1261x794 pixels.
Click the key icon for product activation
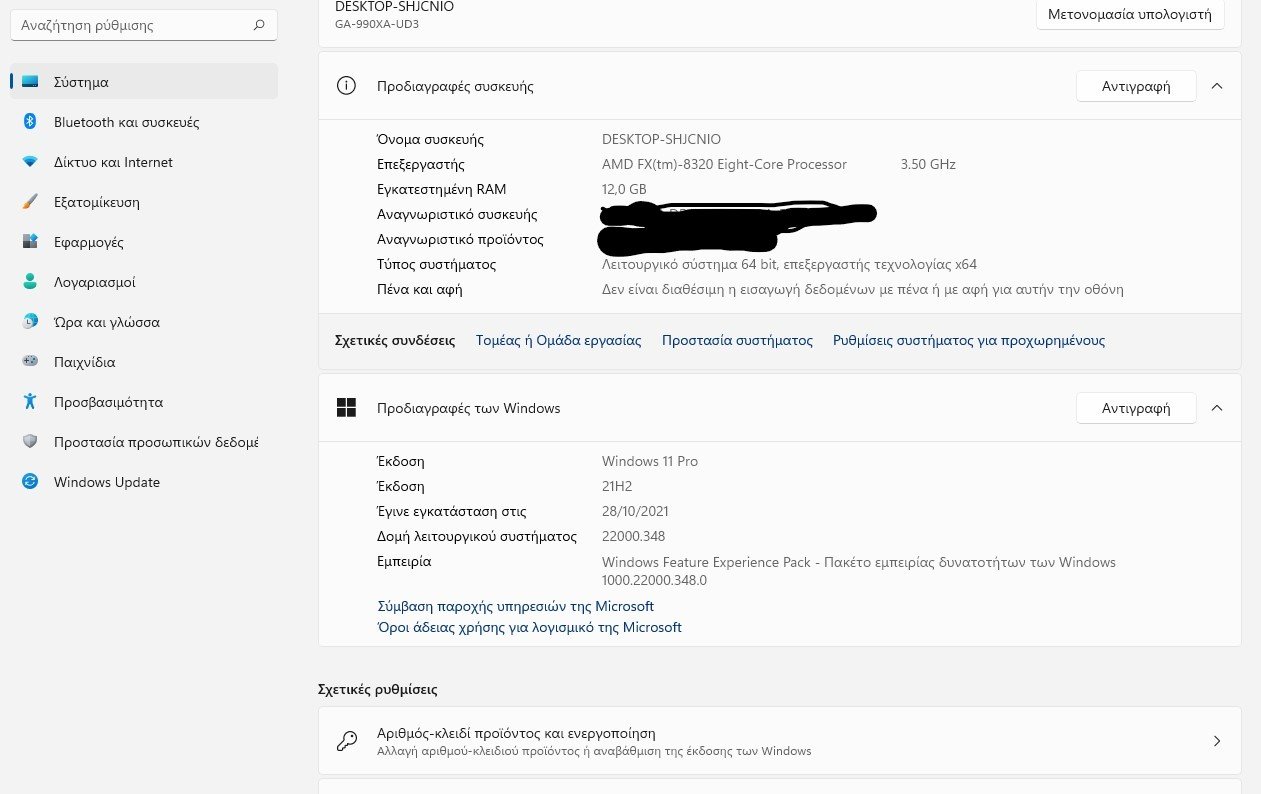pyautogui.click(x=346, y=741)
